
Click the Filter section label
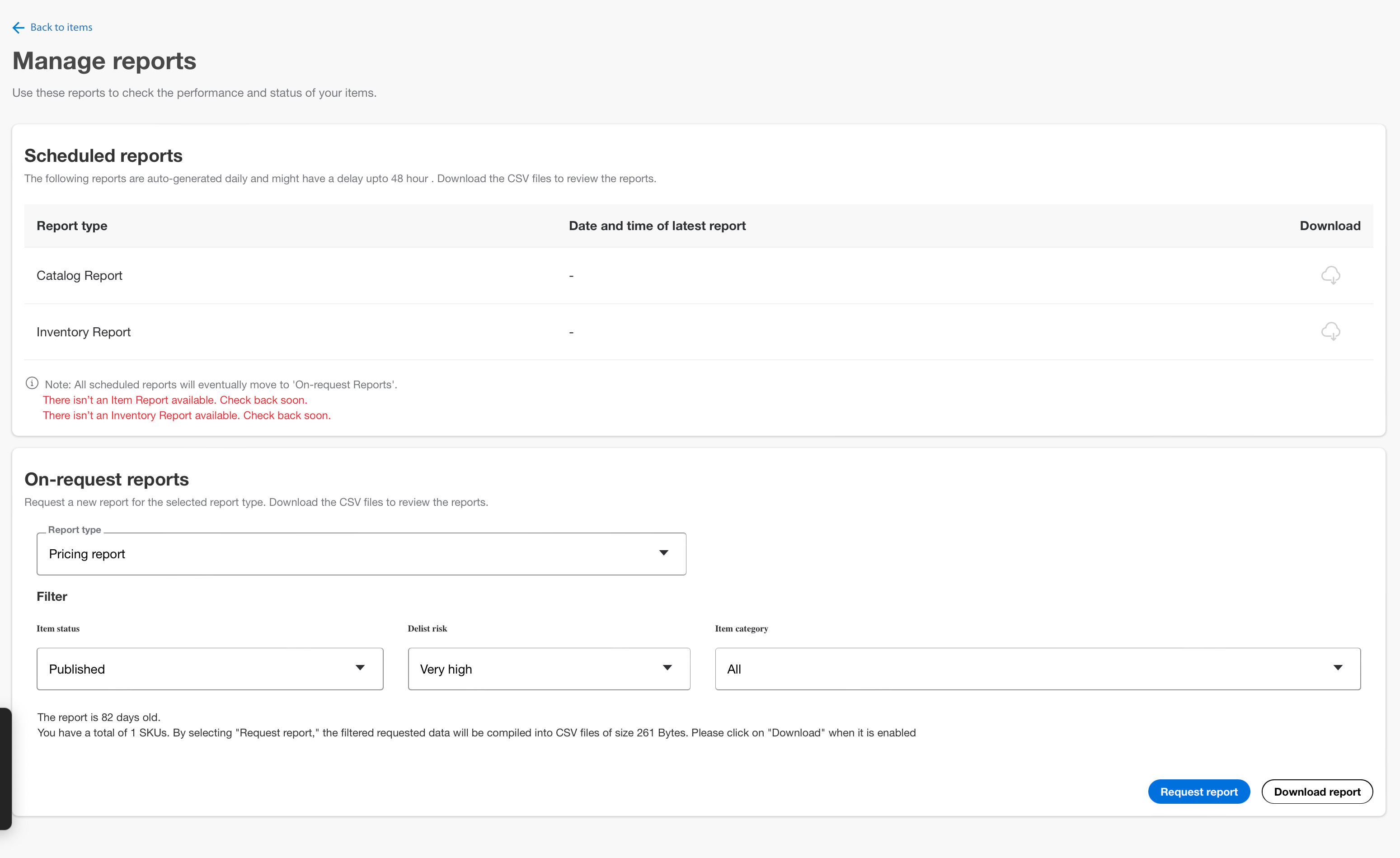point(52,596)
